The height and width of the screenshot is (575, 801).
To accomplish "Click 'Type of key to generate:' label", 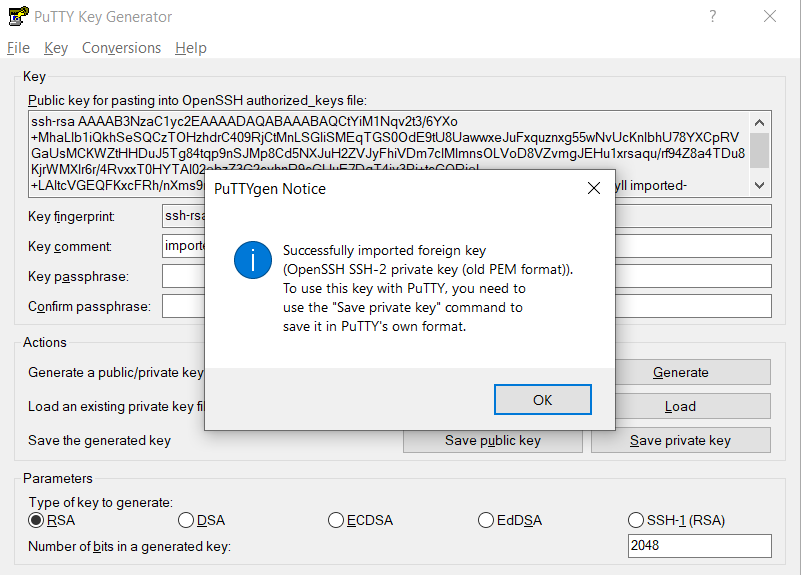I will click(x=101, y=502).
